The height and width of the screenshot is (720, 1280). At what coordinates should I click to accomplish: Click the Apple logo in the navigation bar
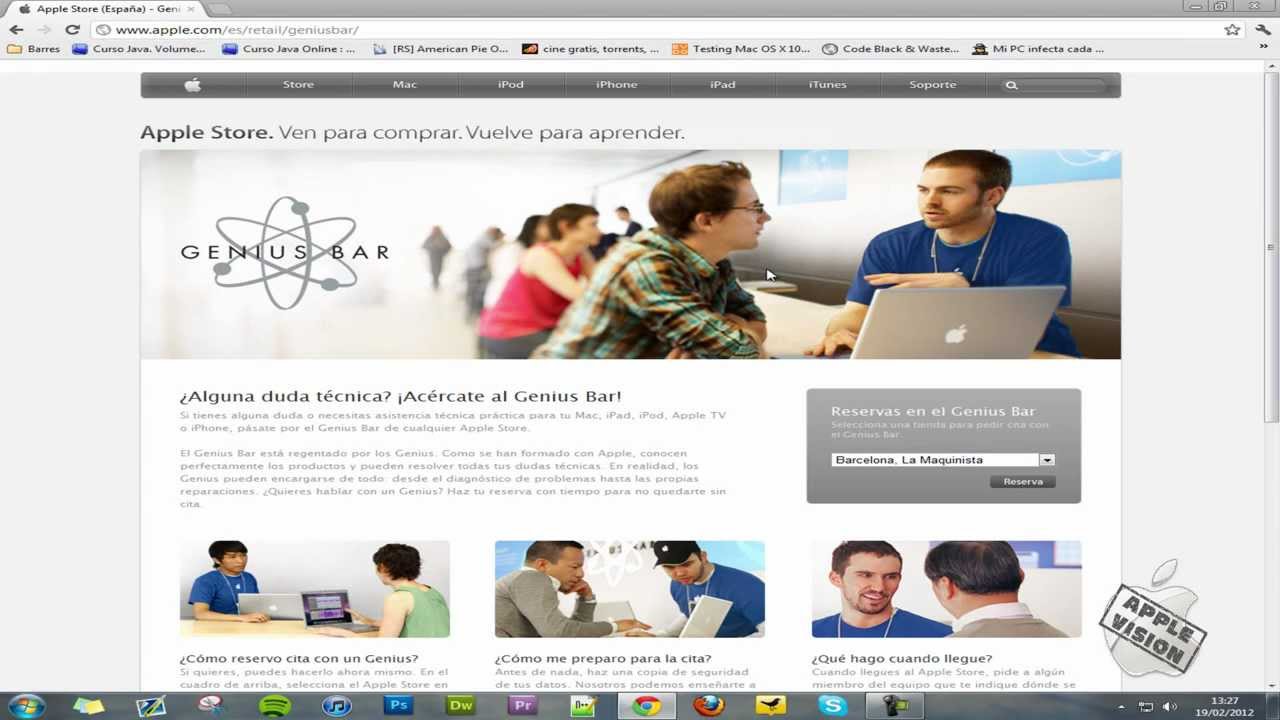click(x=192, y=85)
